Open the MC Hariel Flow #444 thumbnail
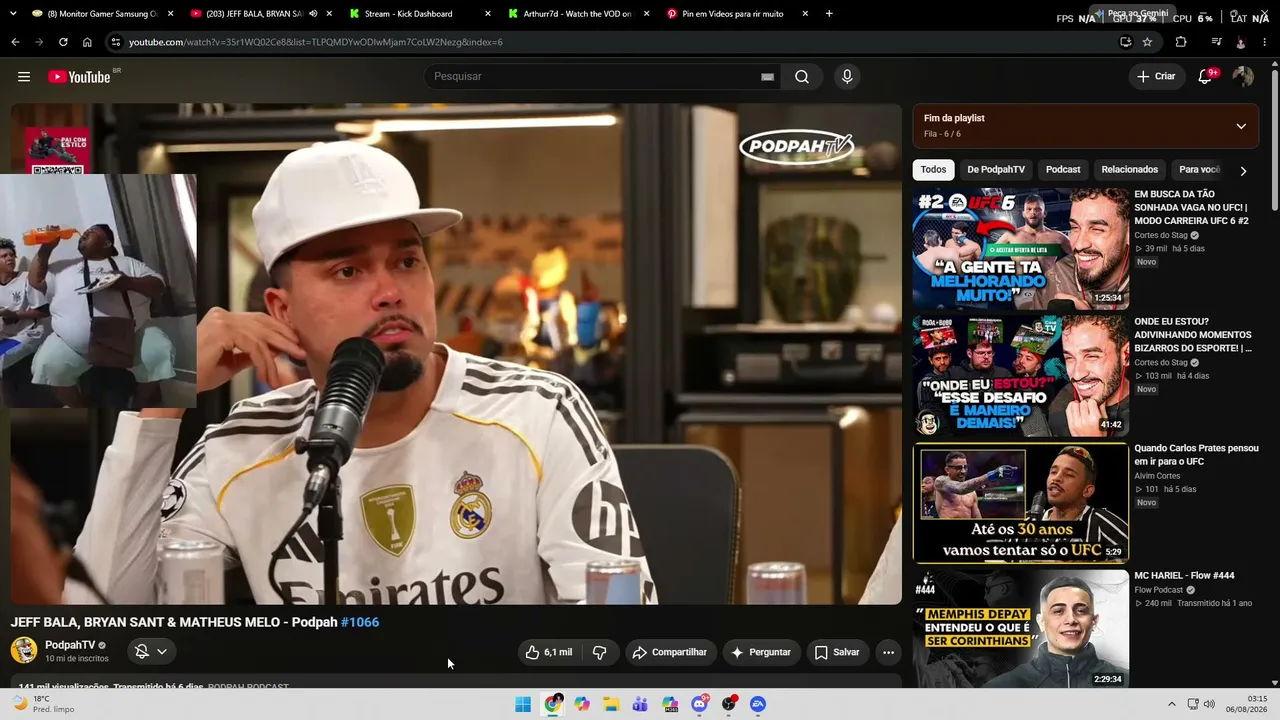The image size is (1280, 720). (1021, 630)
